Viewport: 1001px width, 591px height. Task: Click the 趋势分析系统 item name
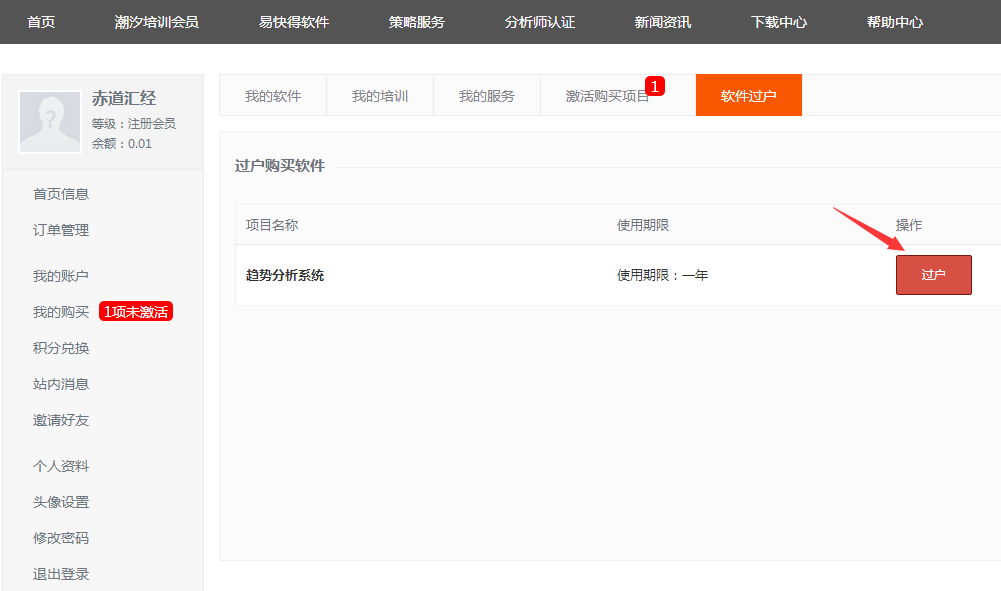pos(285,275)
